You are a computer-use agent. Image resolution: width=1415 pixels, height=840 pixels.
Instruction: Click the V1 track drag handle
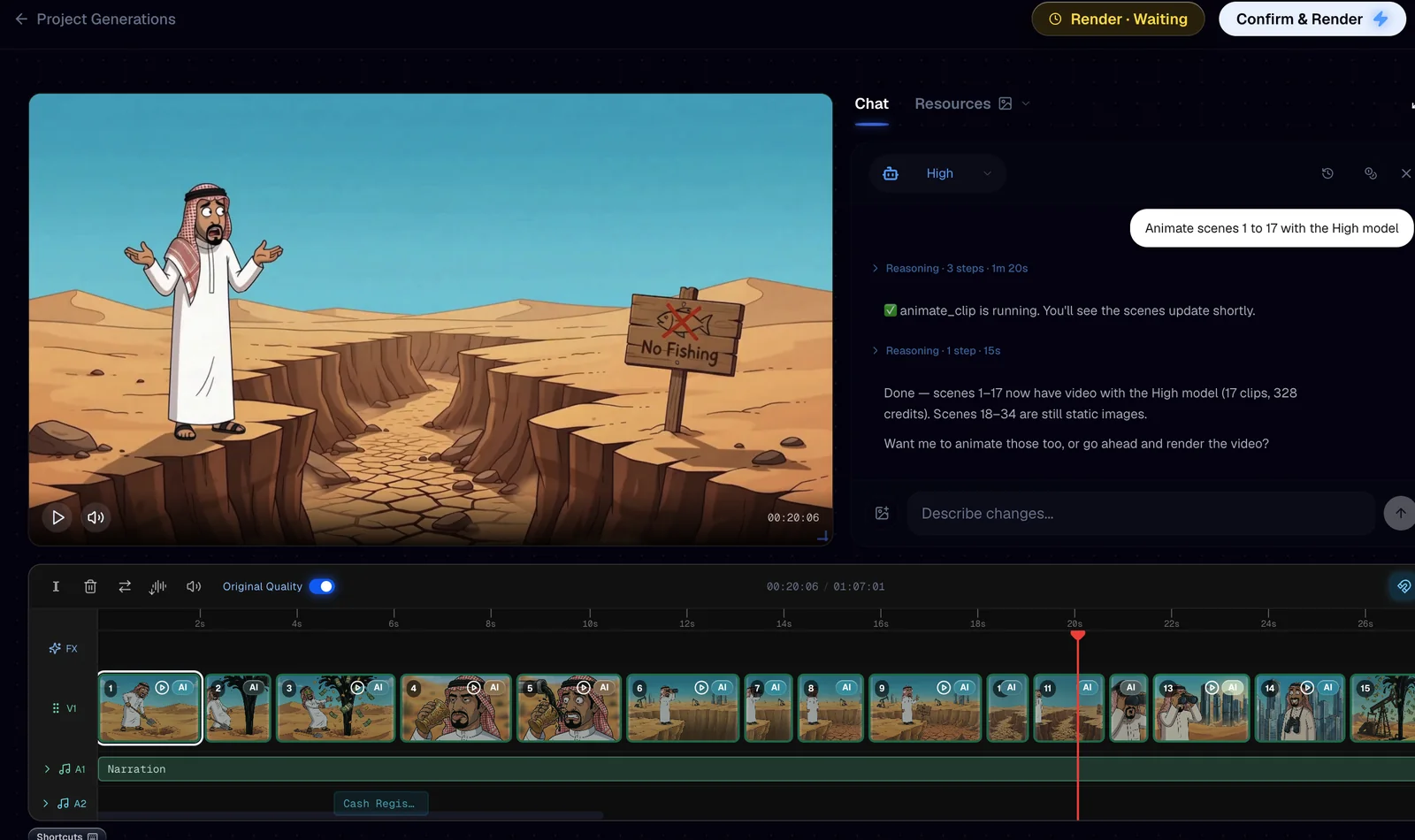coord(56,708)
